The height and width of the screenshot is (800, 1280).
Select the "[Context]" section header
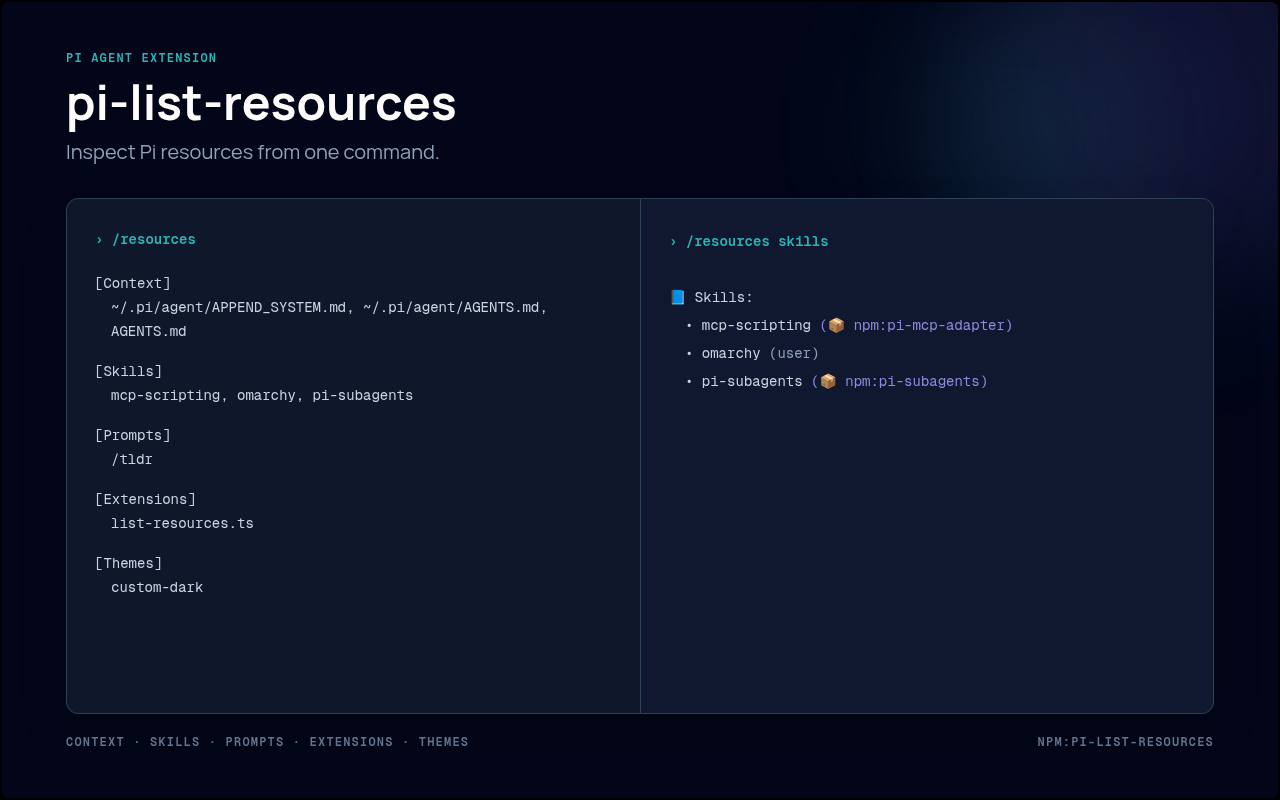(133, 284)
